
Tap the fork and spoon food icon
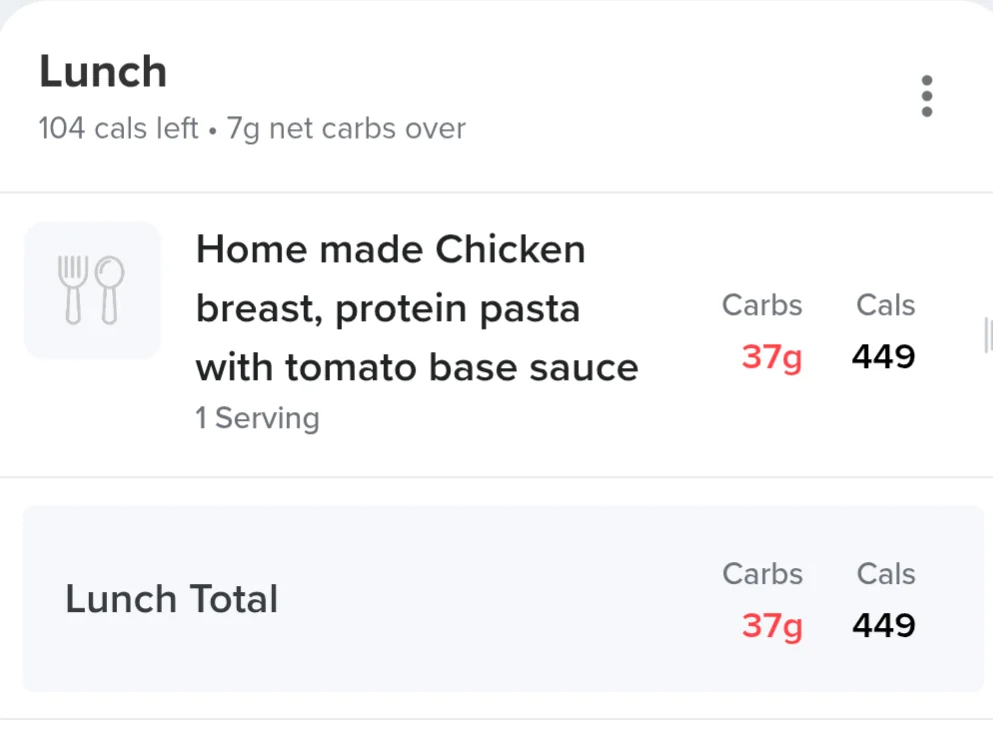coord(92,290)
